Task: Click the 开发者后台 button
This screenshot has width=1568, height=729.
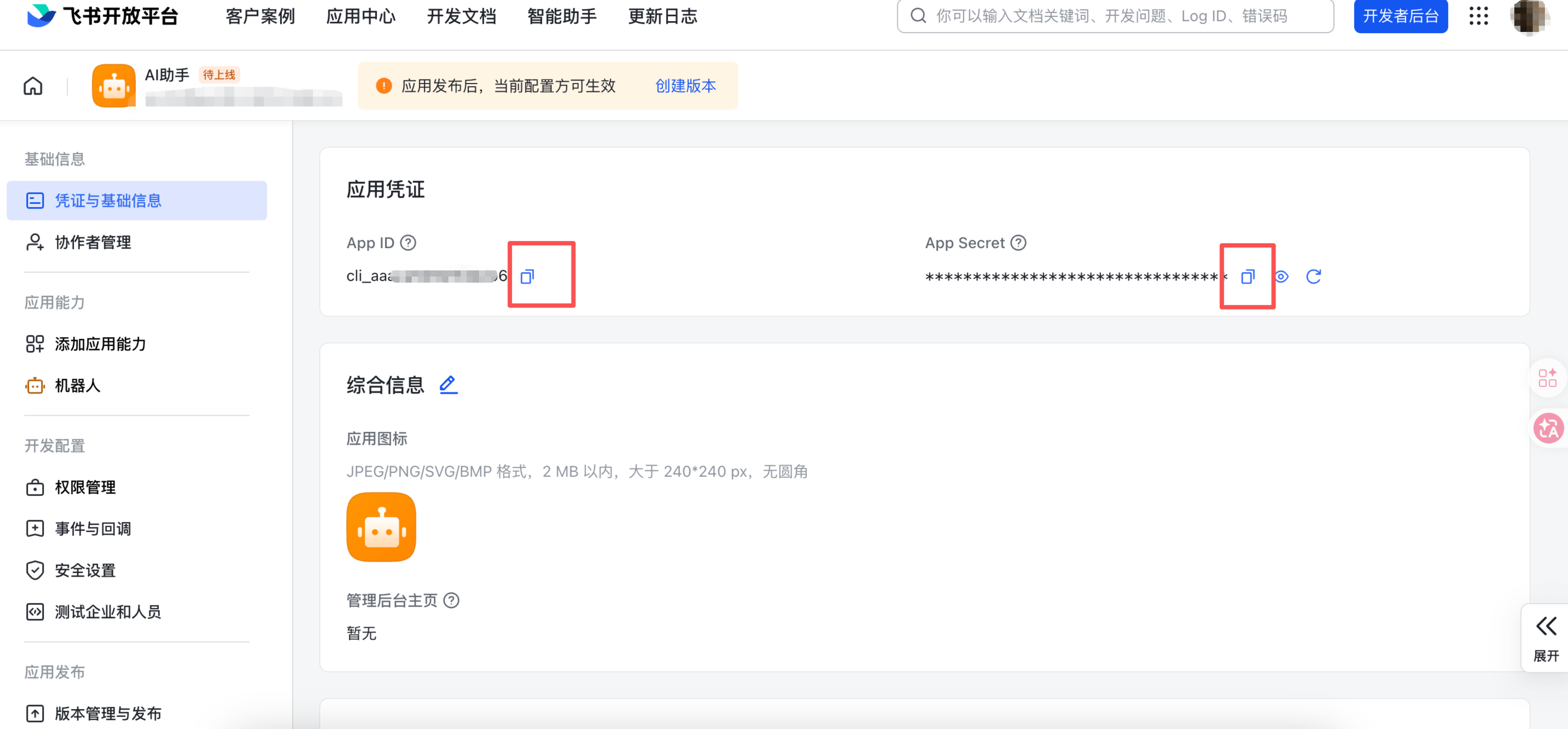Action: pos(1400,16)
